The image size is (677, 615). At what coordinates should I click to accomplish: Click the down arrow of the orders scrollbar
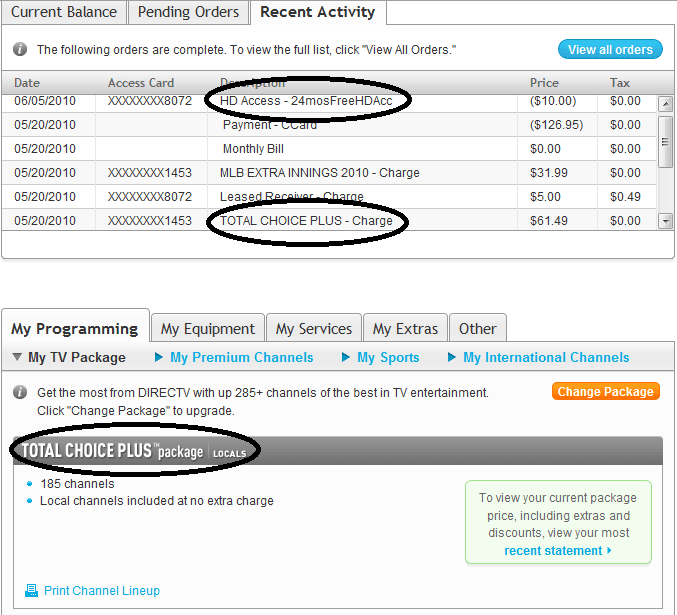click(665, 221)
